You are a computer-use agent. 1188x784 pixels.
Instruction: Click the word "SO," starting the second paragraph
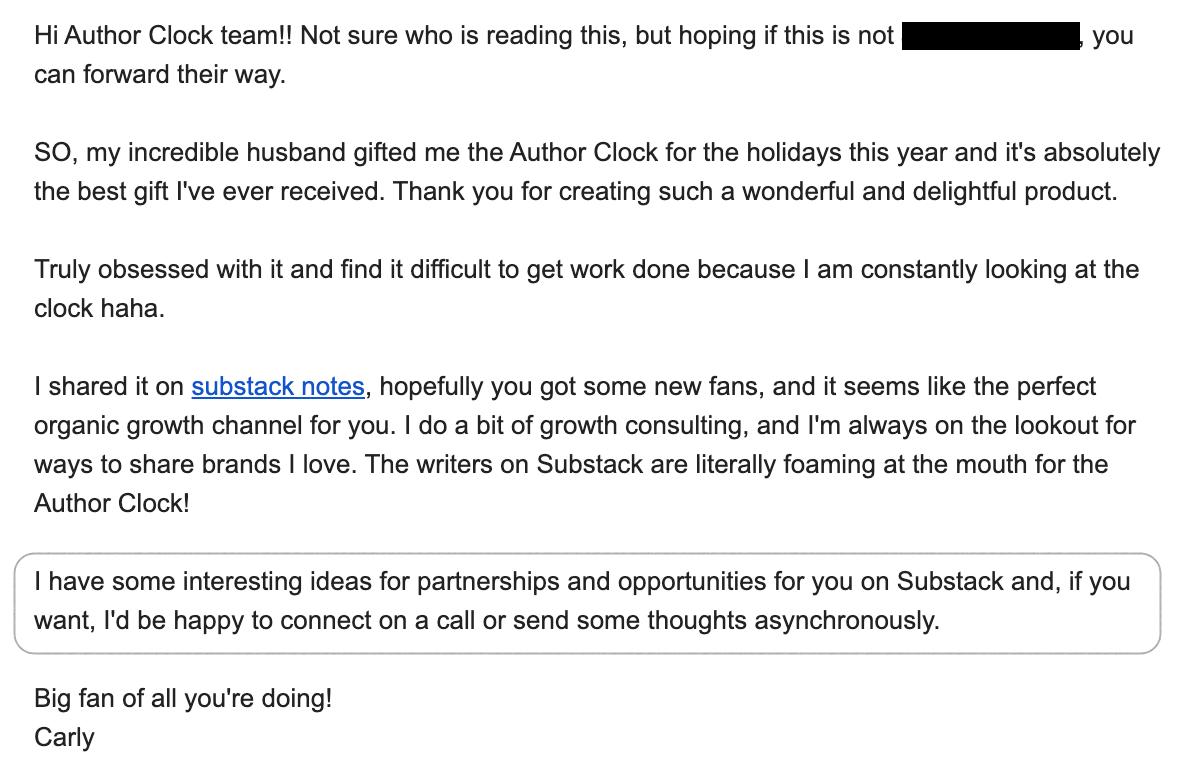coord(56,153)
